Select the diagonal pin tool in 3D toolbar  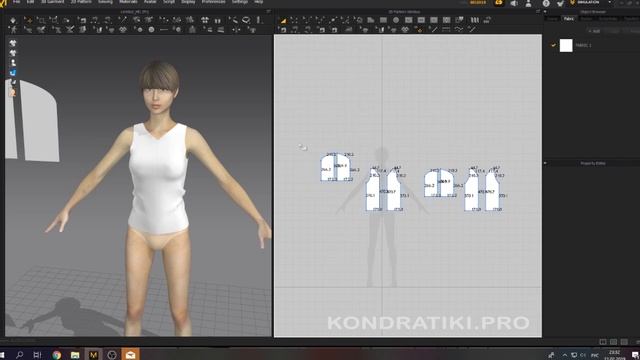[122, 20]
